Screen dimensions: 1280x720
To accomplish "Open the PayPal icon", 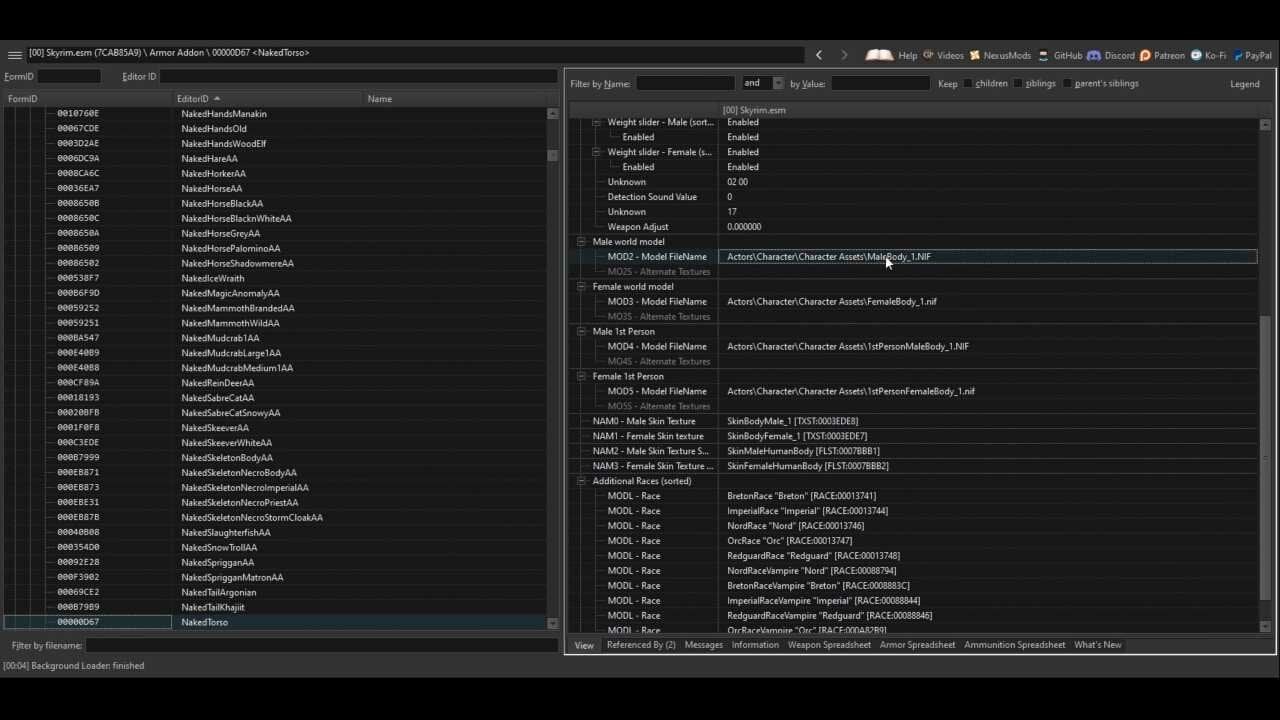I will [1238, 55].
